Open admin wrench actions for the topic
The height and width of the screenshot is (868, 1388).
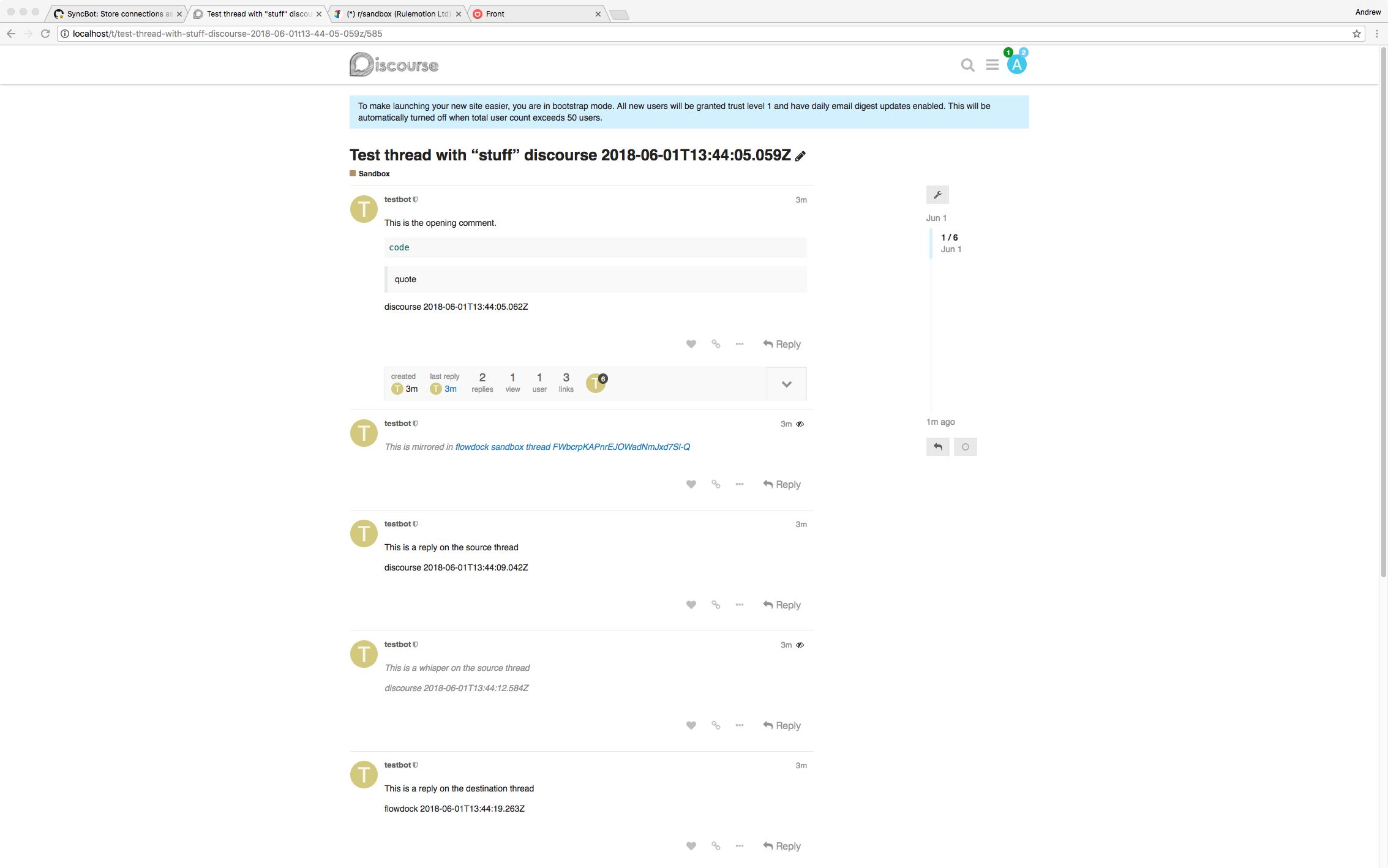coord(937,195)
